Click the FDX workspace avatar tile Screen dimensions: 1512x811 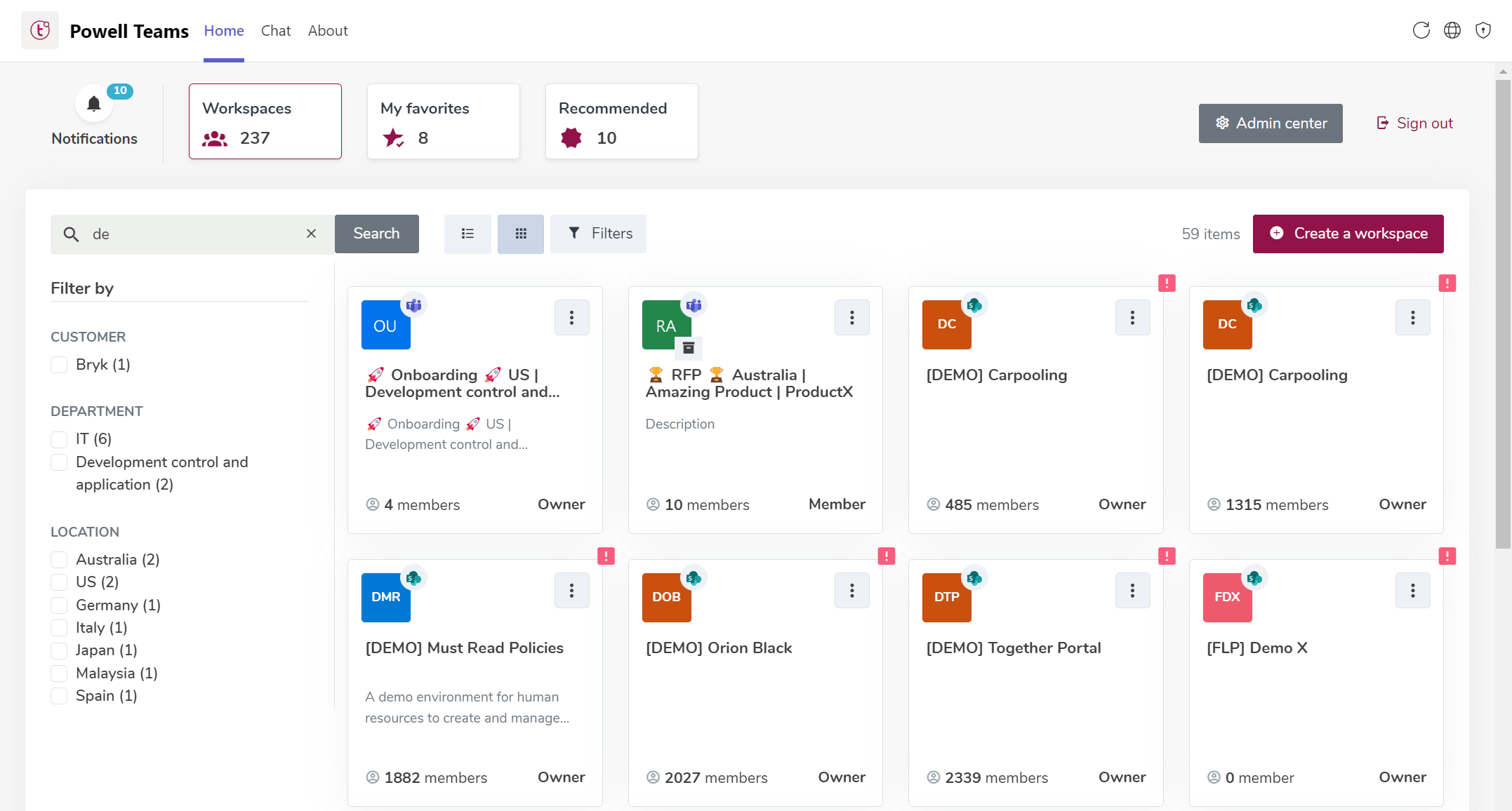1228,598
